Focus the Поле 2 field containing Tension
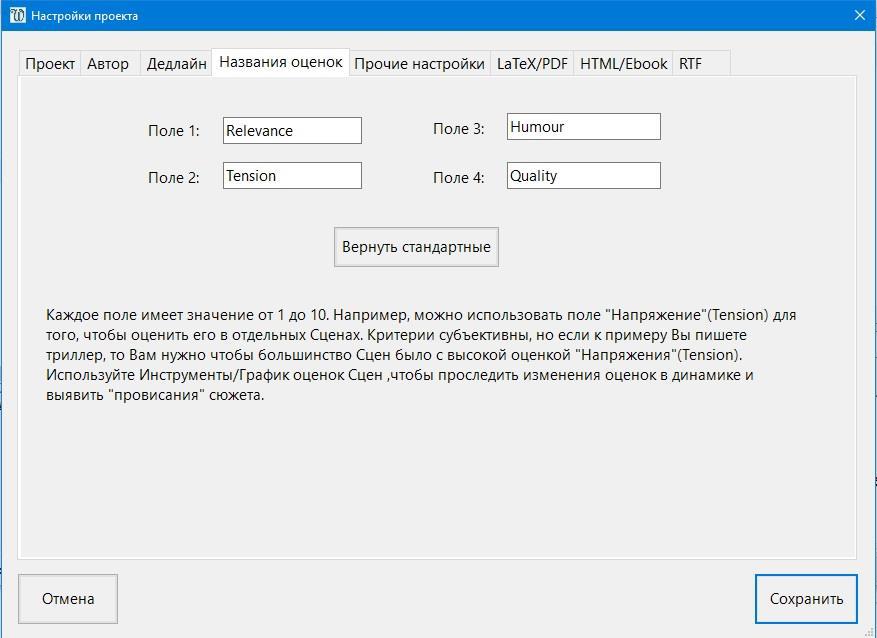The height and width of the screenshot is (638, 877). click(x=292, y=176)
